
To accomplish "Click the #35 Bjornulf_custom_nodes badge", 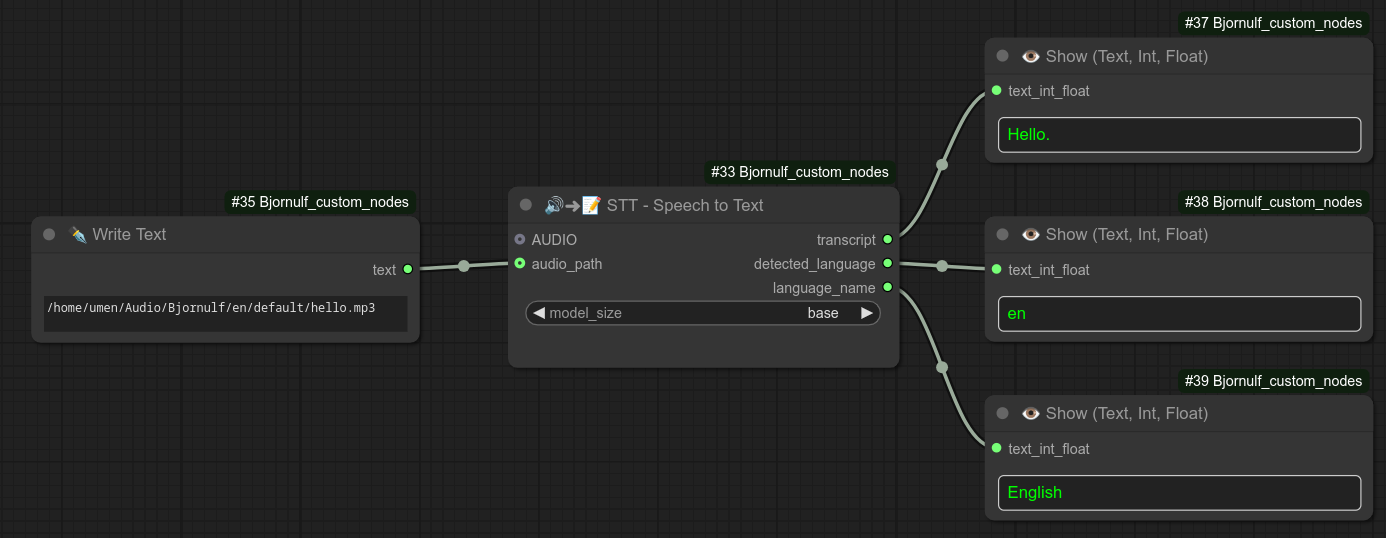I will tap(319, 202).
